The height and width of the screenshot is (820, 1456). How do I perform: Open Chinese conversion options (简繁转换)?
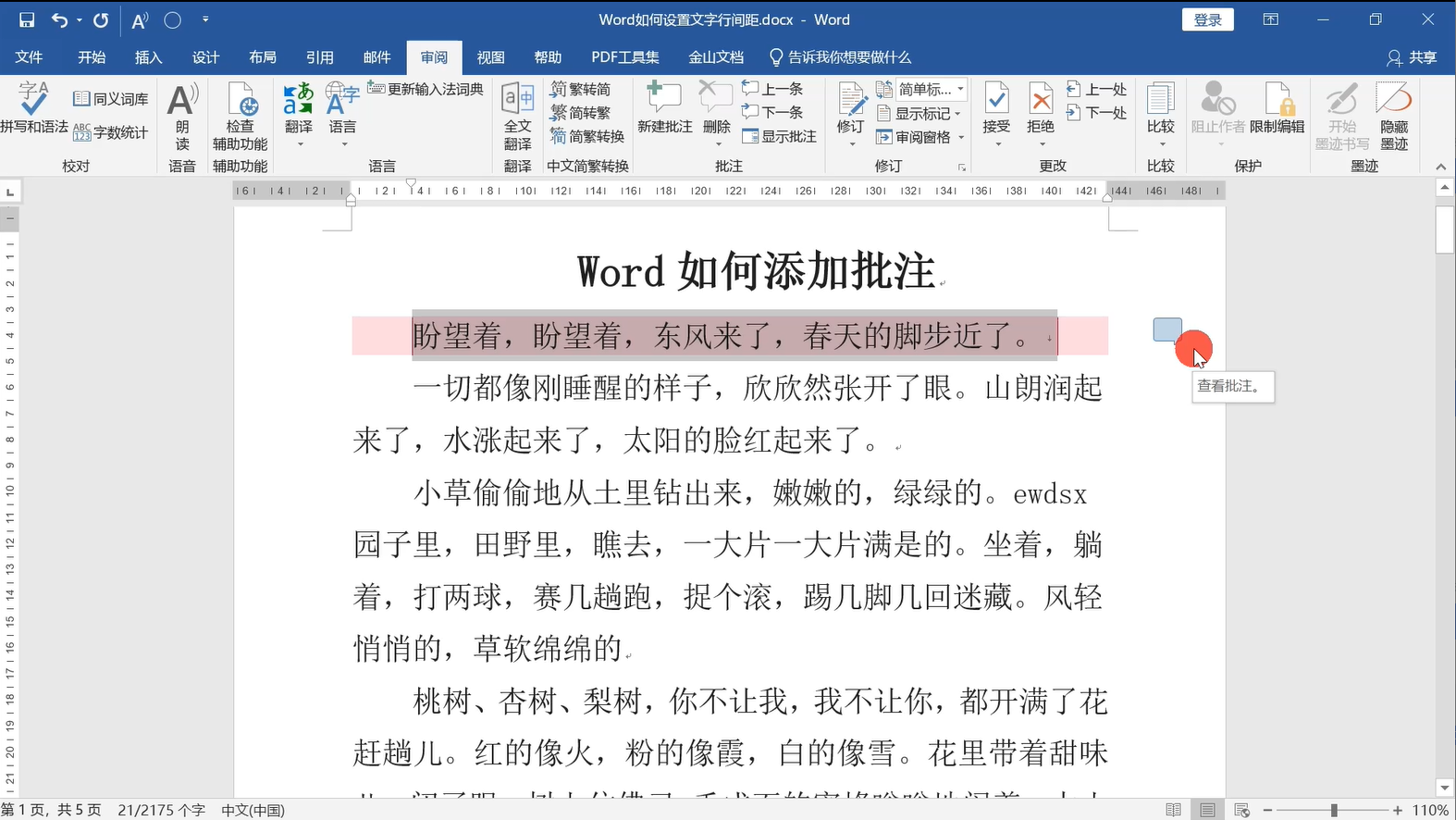coord(587,136)
